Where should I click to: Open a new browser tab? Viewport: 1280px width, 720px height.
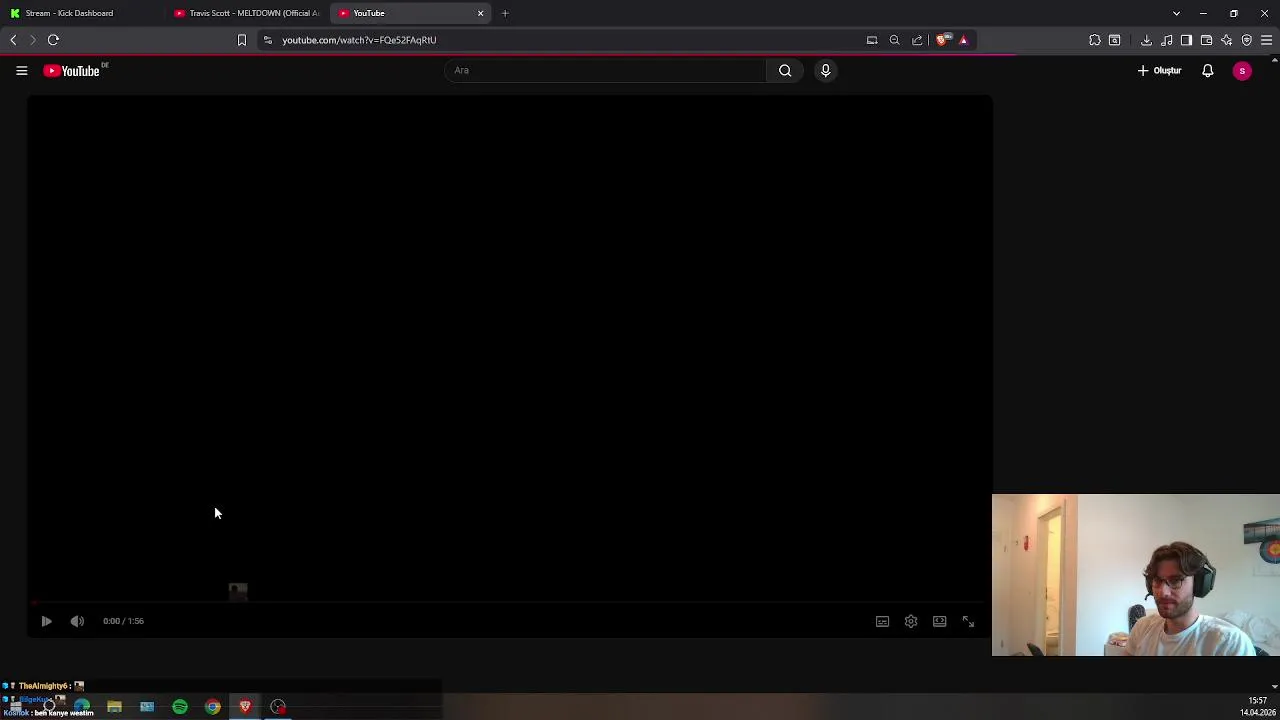[505, 13]
